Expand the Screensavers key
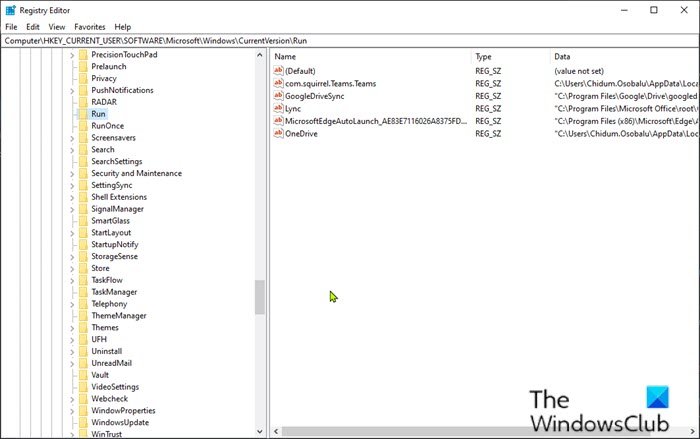The width and height of the screenshot is (700, 439). tap(72, 138)
